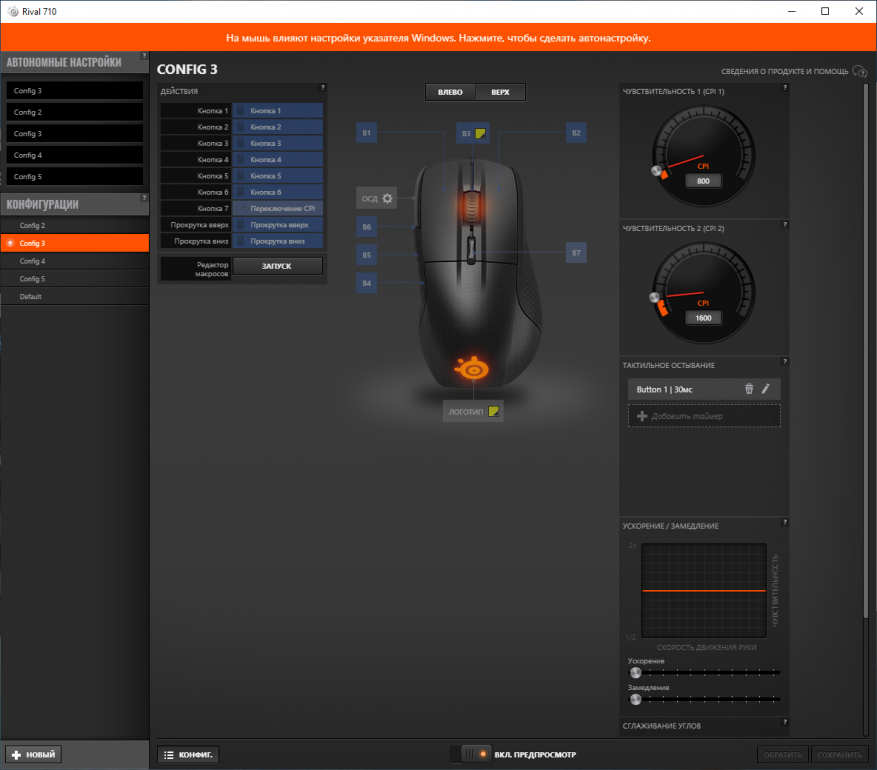Choose Config 5 in configurations list

click(75, 278)
